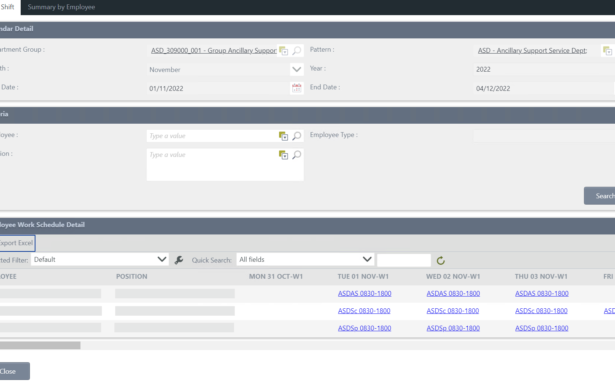
Task: Click the MON 31 OCT-W1 column header
Action: click(276, 277)
